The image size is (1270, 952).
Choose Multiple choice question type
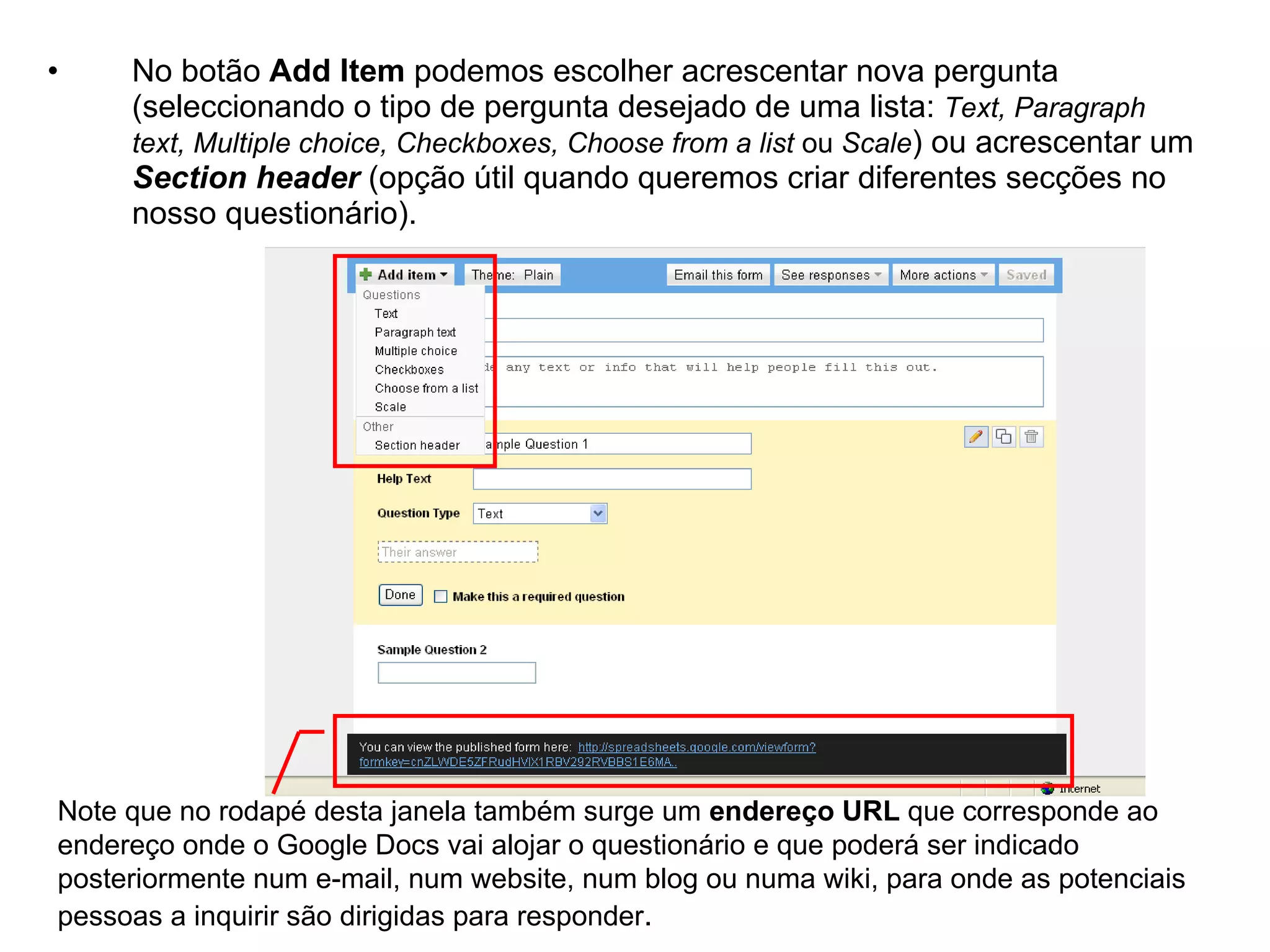point(415,351)
